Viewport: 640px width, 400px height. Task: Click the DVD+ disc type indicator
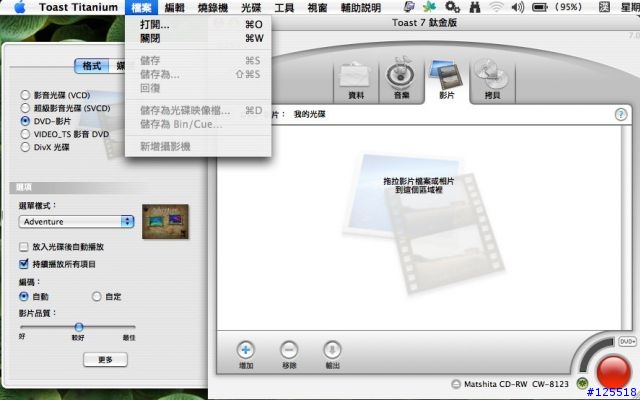pyautogui.click(x=627, y=341)
